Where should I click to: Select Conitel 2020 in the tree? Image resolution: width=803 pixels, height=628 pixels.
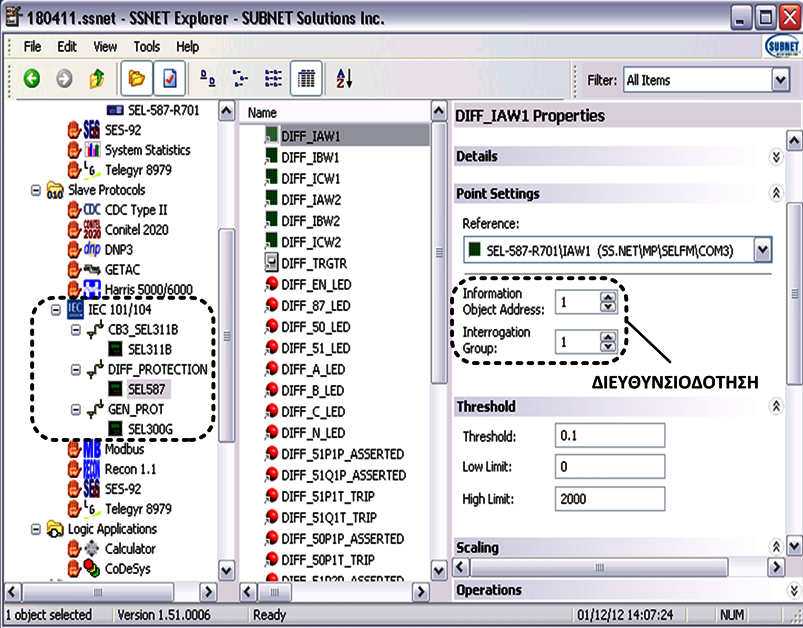click(136, 229)
